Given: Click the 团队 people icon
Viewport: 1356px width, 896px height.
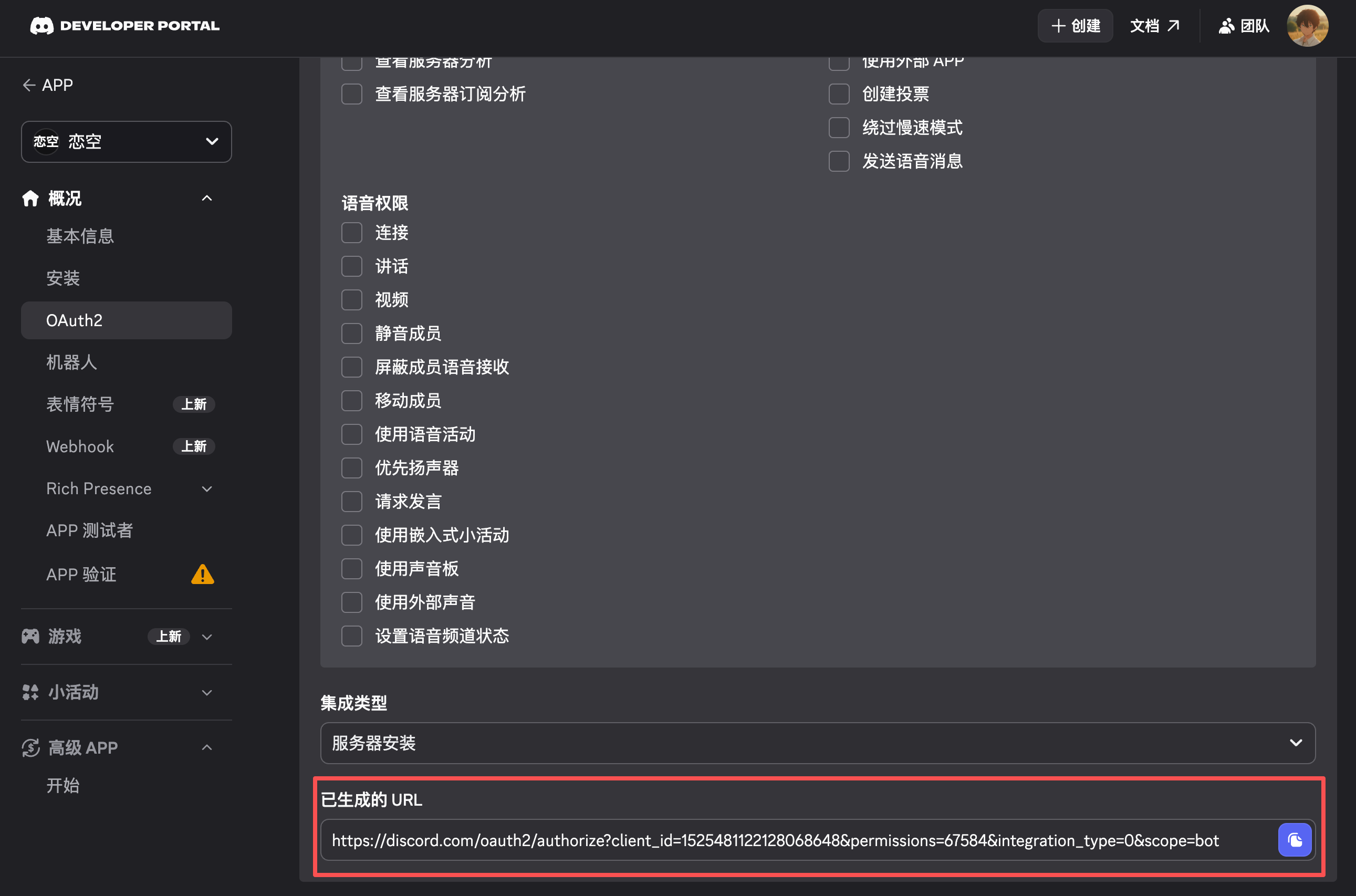Looking at the screenshot, I should [x=1226, y=26].
